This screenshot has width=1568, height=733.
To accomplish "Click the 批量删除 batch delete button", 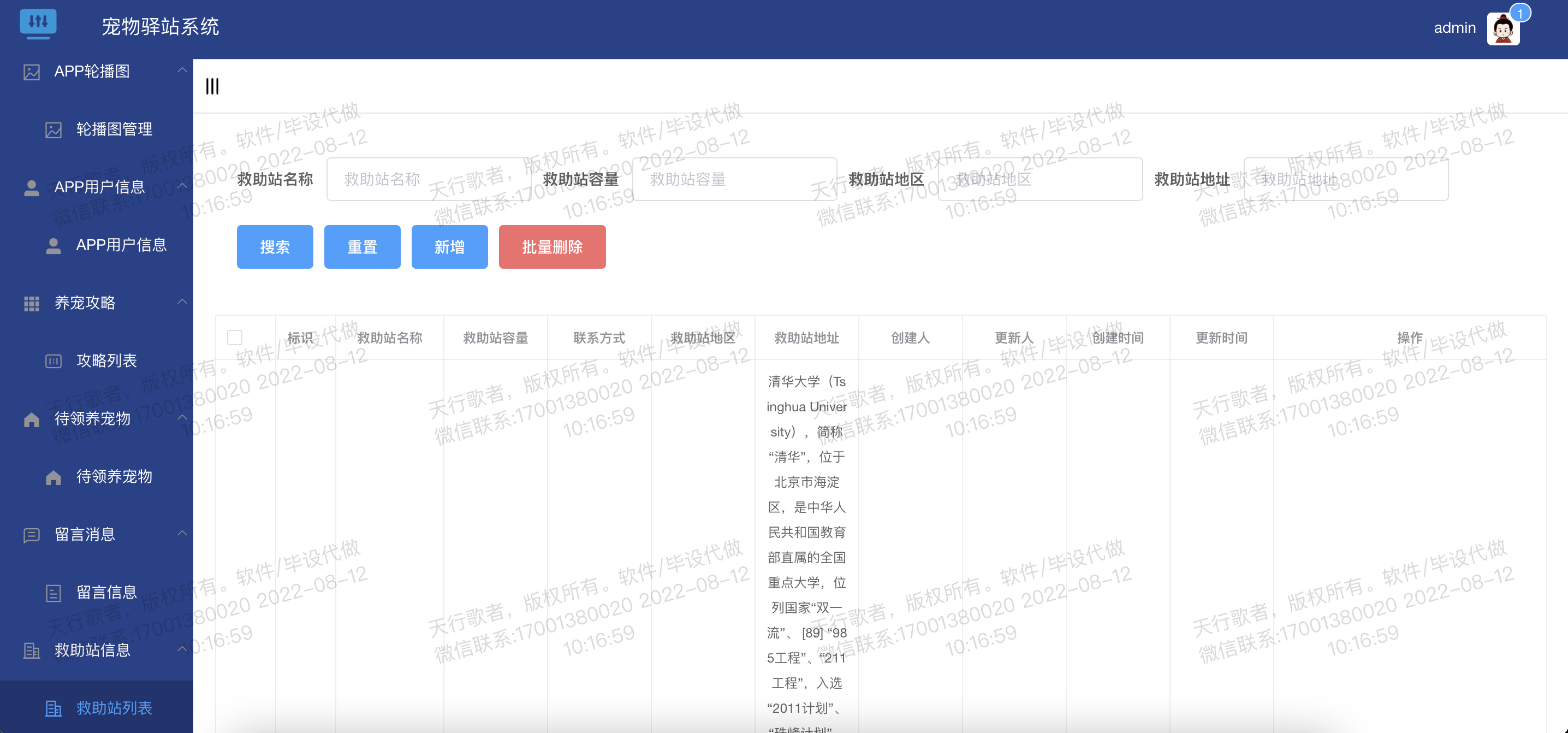I will coord(551,246).
